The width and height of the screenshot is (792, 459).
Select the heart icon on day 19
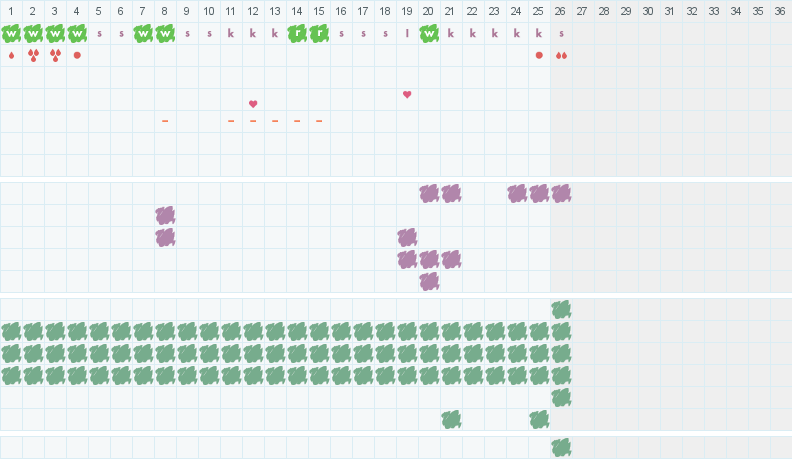pos(407,95)
